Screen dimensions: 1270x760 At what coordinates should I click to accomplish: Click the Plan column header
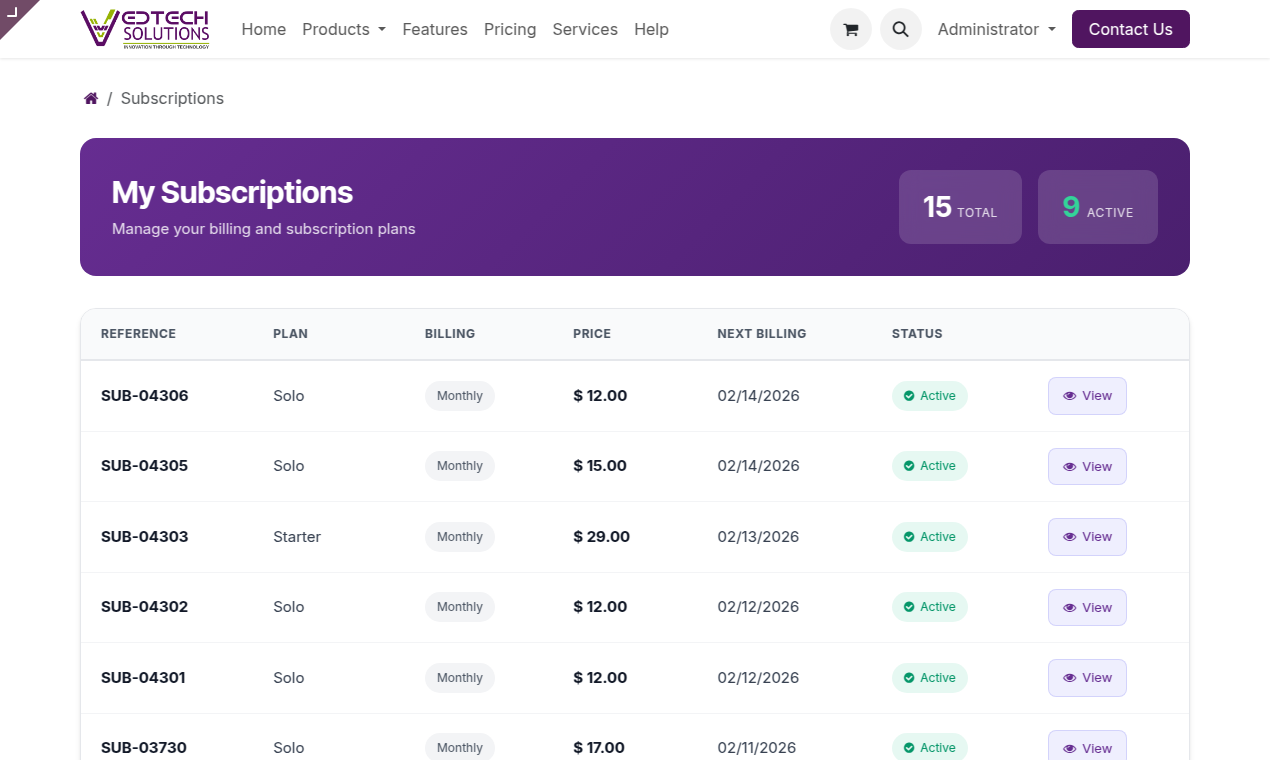point(291,334)
